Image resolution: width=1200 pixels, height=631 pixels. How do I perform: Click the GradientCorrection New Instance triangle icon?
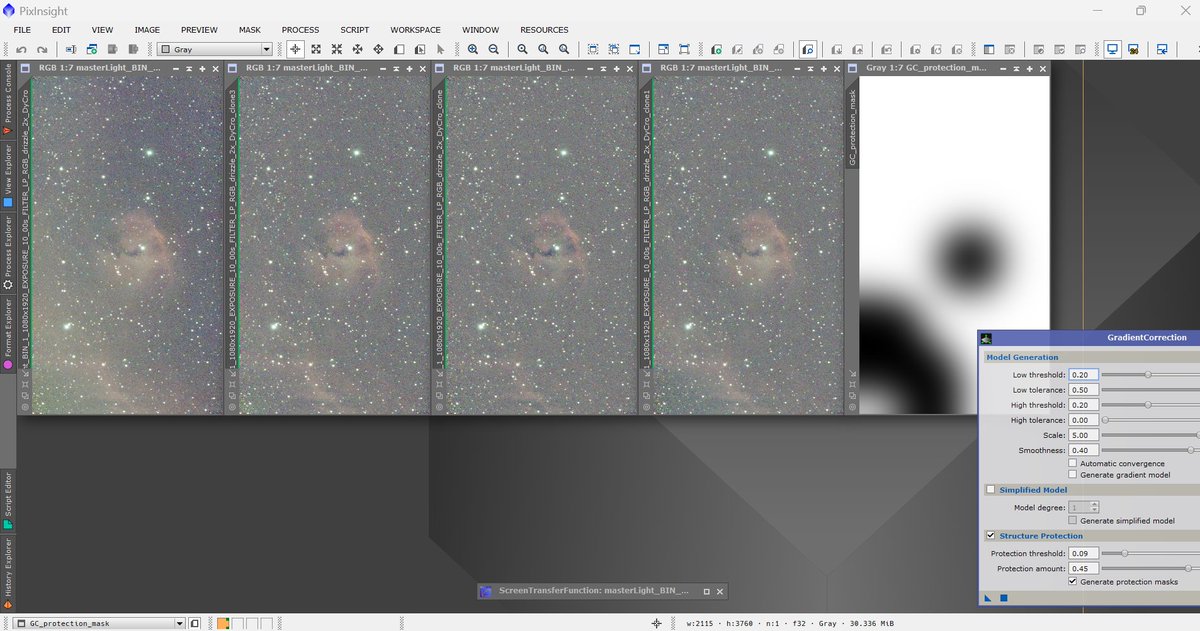(x=988, y=598)
